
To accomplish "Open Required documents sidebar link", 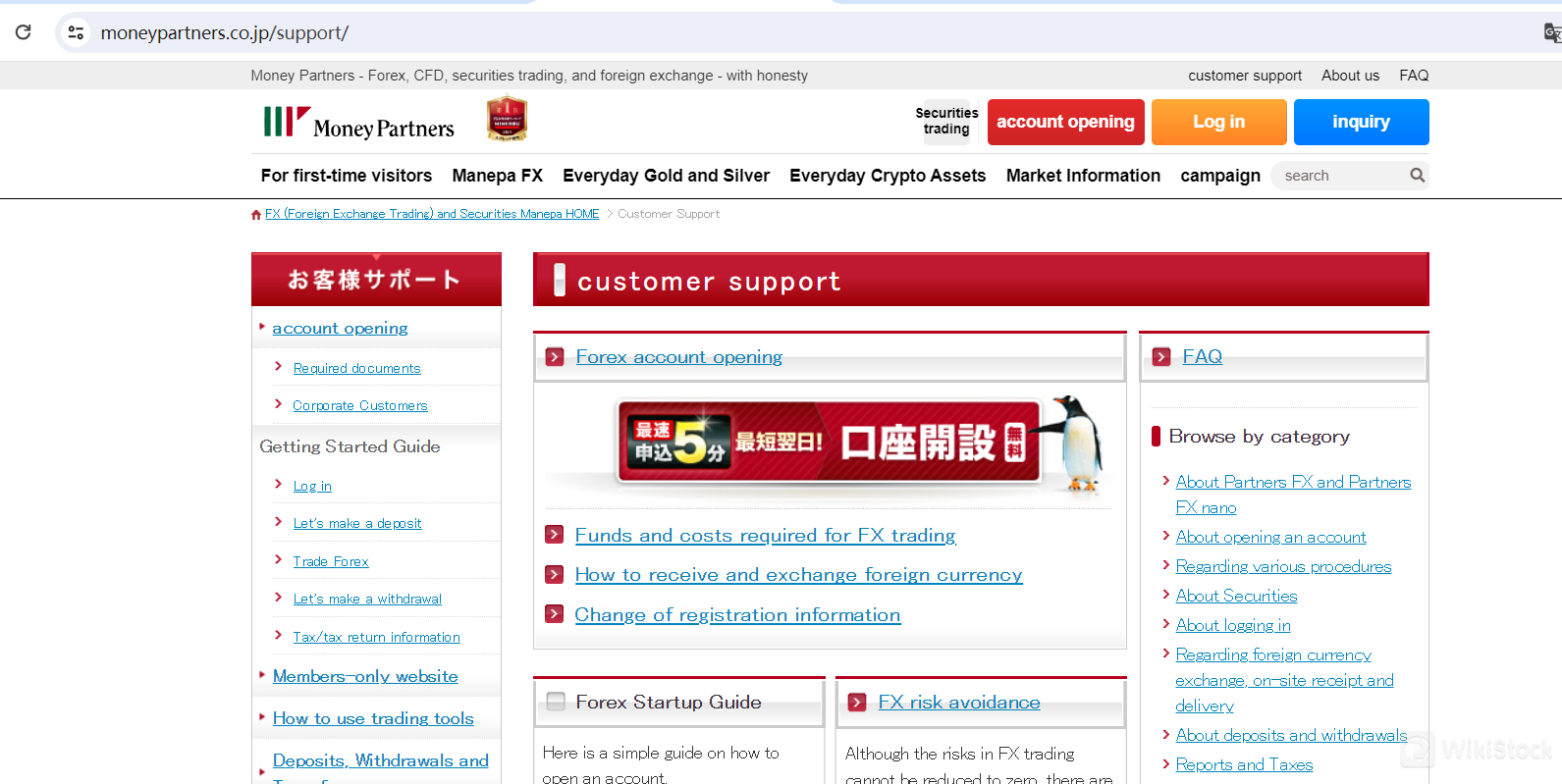I will 356,368.
